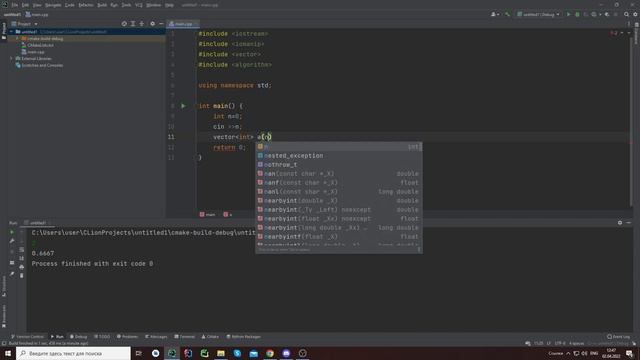Screen dimensions: 640x360
Task: Open Run tool window gear settings
Action: coord(620,223)
